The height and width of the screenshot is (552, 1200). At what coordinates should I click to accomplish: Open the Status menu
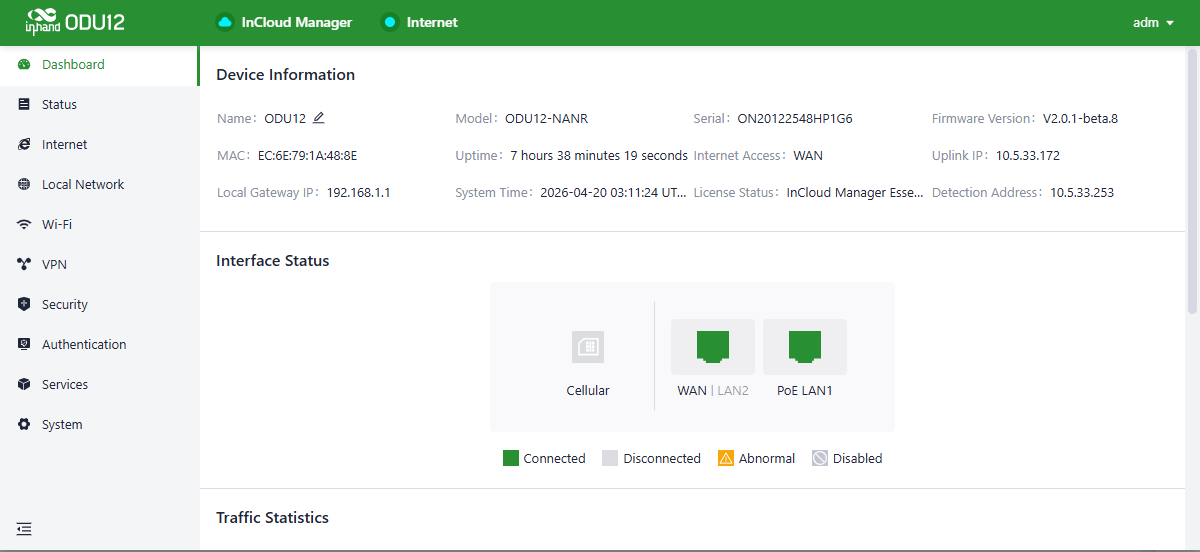tap(59, 105)
